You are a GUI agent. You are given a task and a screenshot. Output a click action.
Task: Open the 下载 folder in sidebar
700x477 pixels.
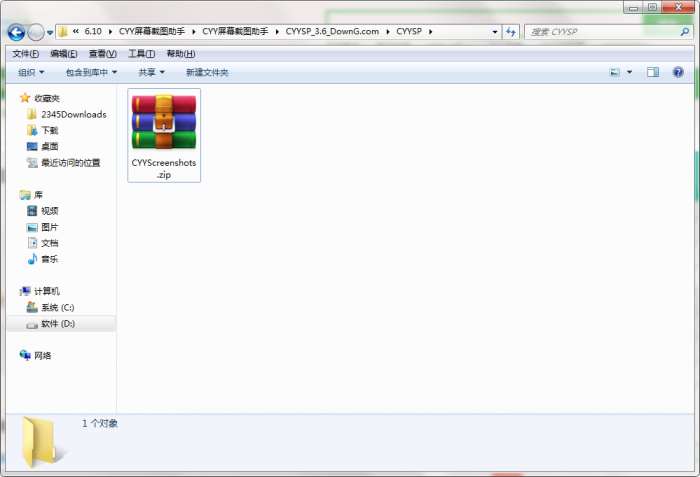50,130
